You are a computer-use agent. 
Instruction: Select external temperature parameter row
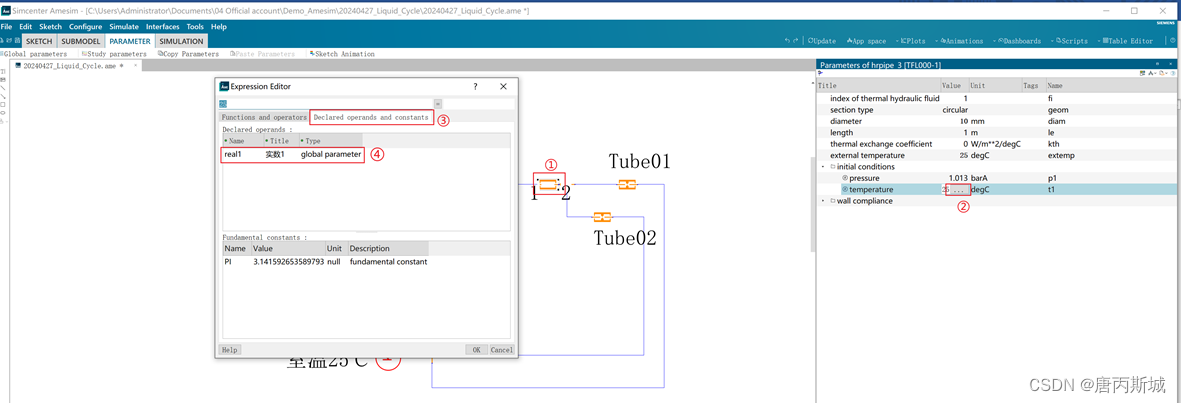[994, 155]
